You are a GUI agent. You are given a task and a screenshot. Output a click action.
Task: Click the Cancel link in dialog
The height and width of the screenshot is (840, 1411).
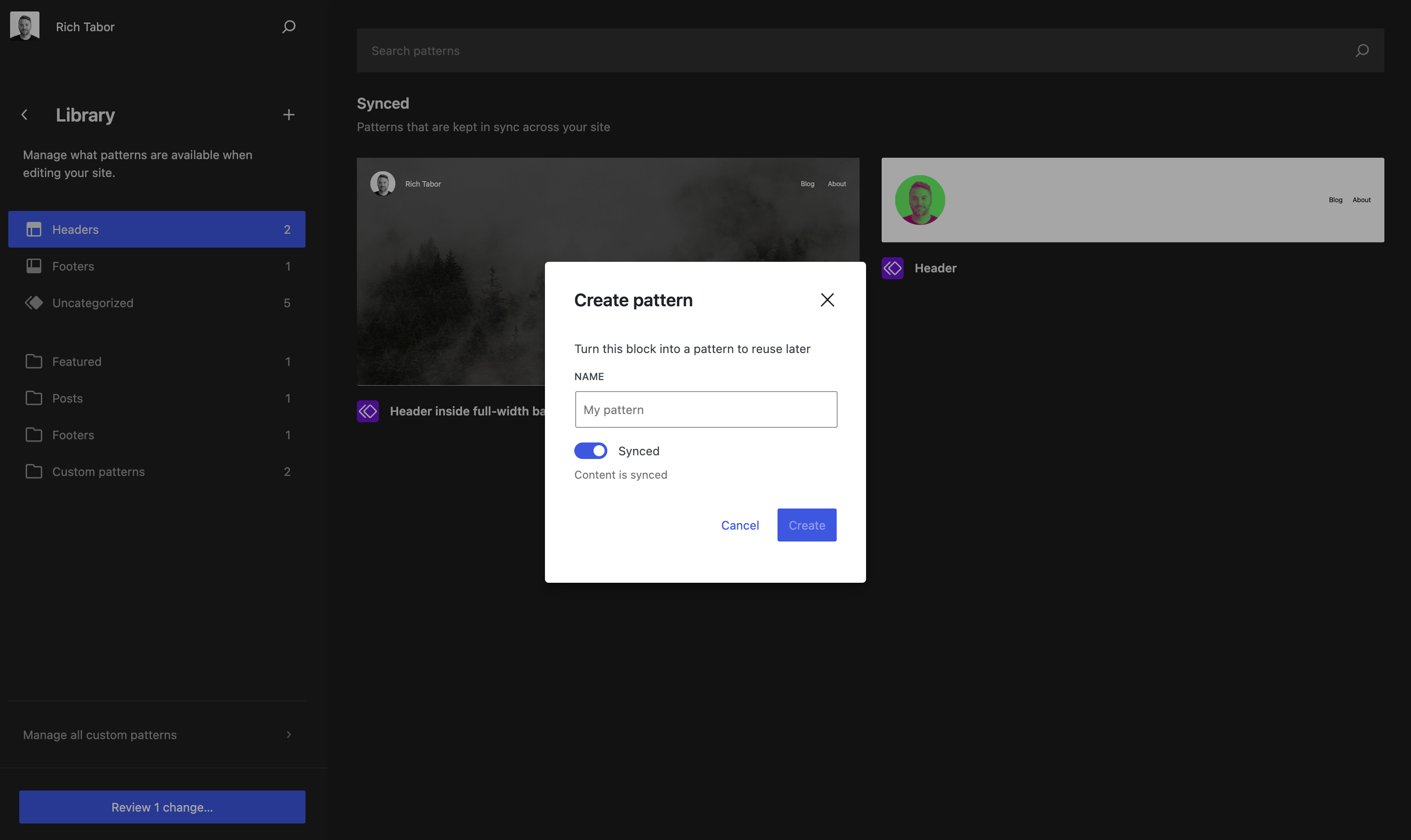tap(739, 525)
